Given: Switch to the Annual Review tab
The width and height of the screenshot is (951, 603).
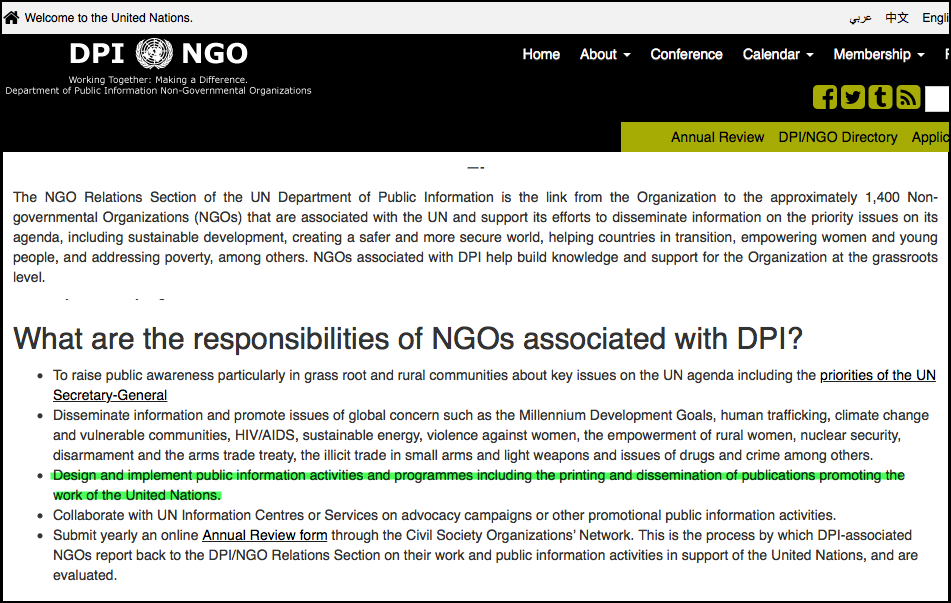Looking at the screenshot, I should 717,137.
